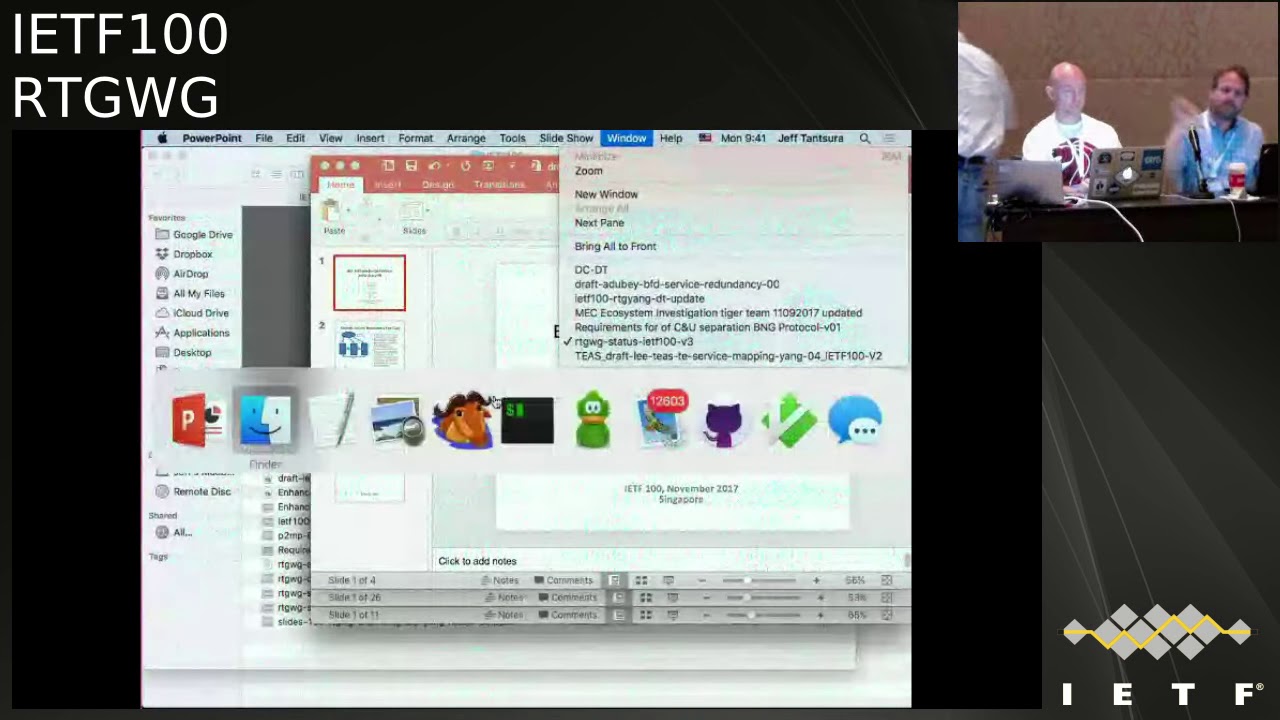
Task: Open the Slide Show menu
Action: (566, 138)
